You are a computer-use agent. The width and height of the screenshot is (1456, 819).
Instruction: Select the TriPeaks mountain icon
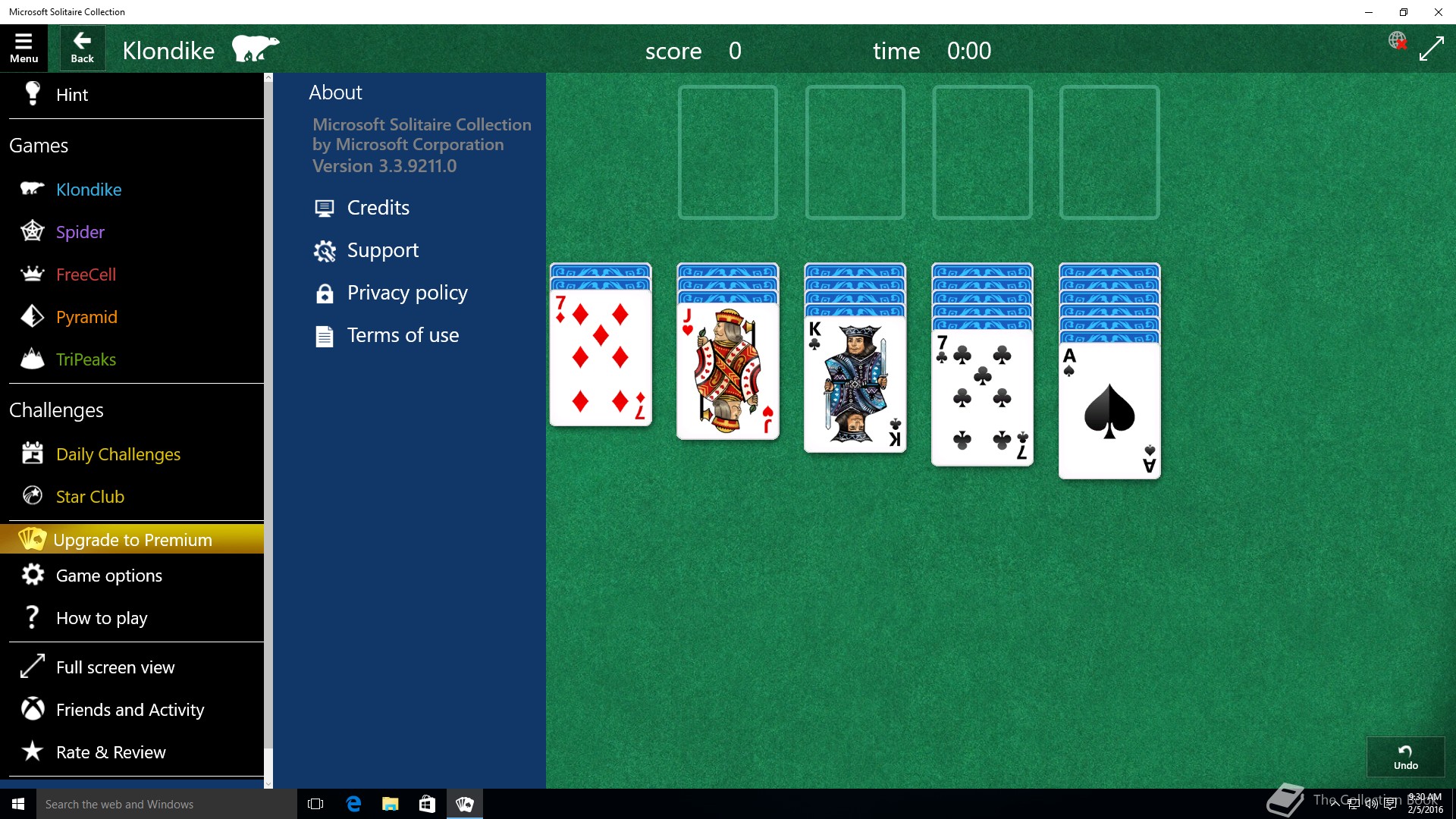(x=33, y=359)
